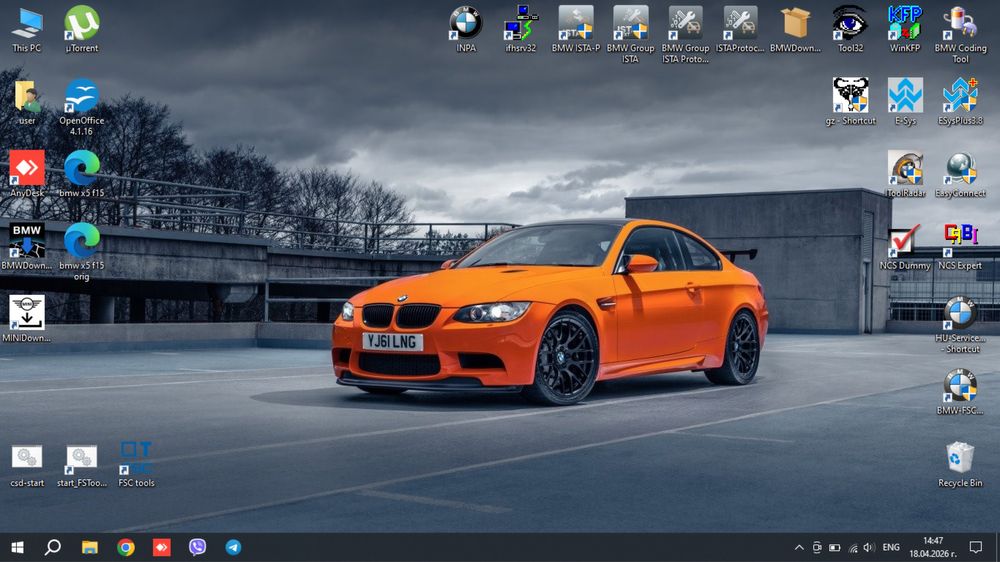Select the 'bmw x5 f15 orig' file
Screen dimensions: 1000x562
pos(82,252)
